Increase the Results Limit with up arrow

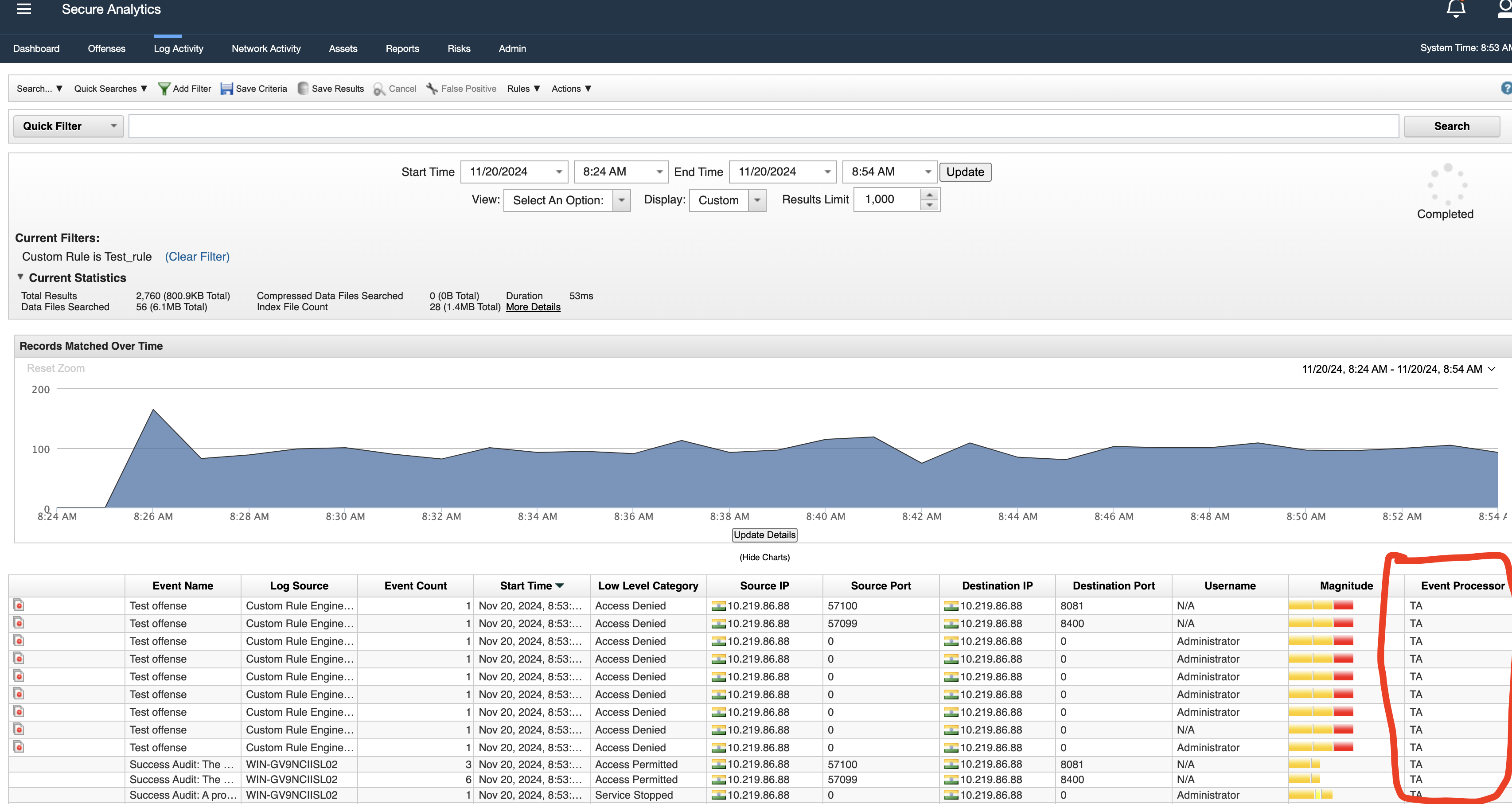929,194
